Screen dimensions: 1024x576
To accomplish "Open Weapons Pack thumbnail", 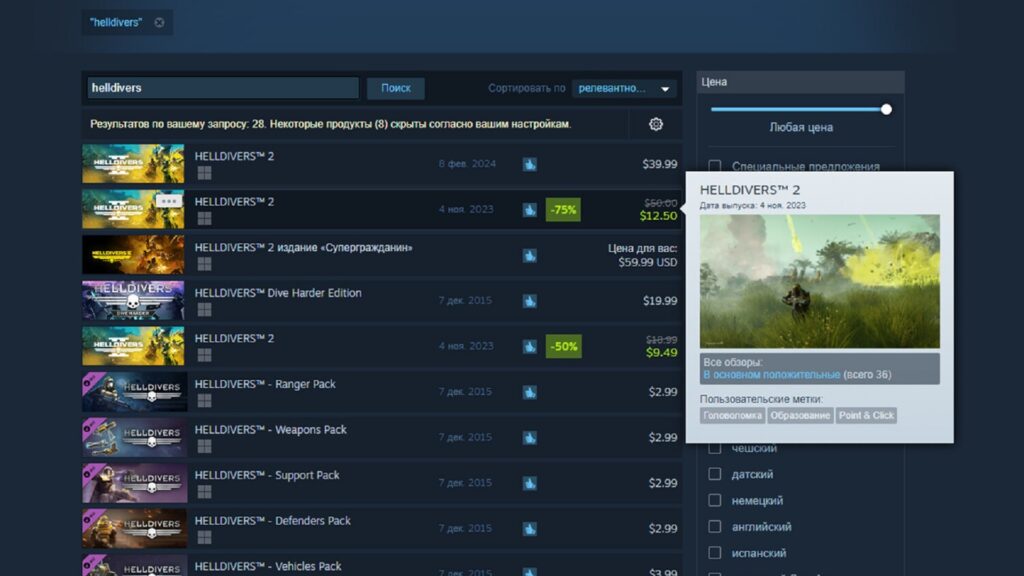I will pos(135,437).
